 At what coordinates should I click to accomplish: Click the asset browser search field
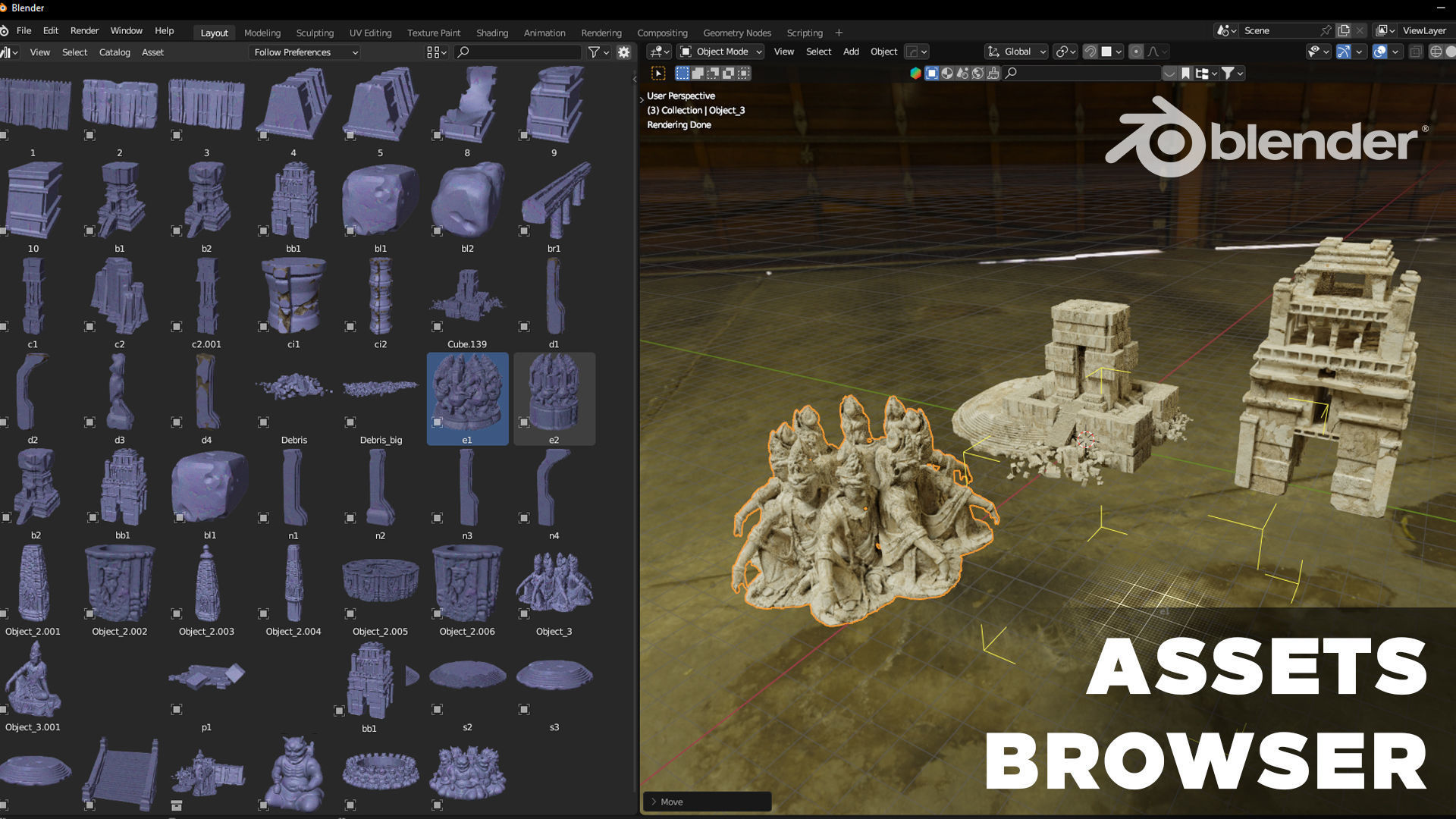[x=523, y=52]
